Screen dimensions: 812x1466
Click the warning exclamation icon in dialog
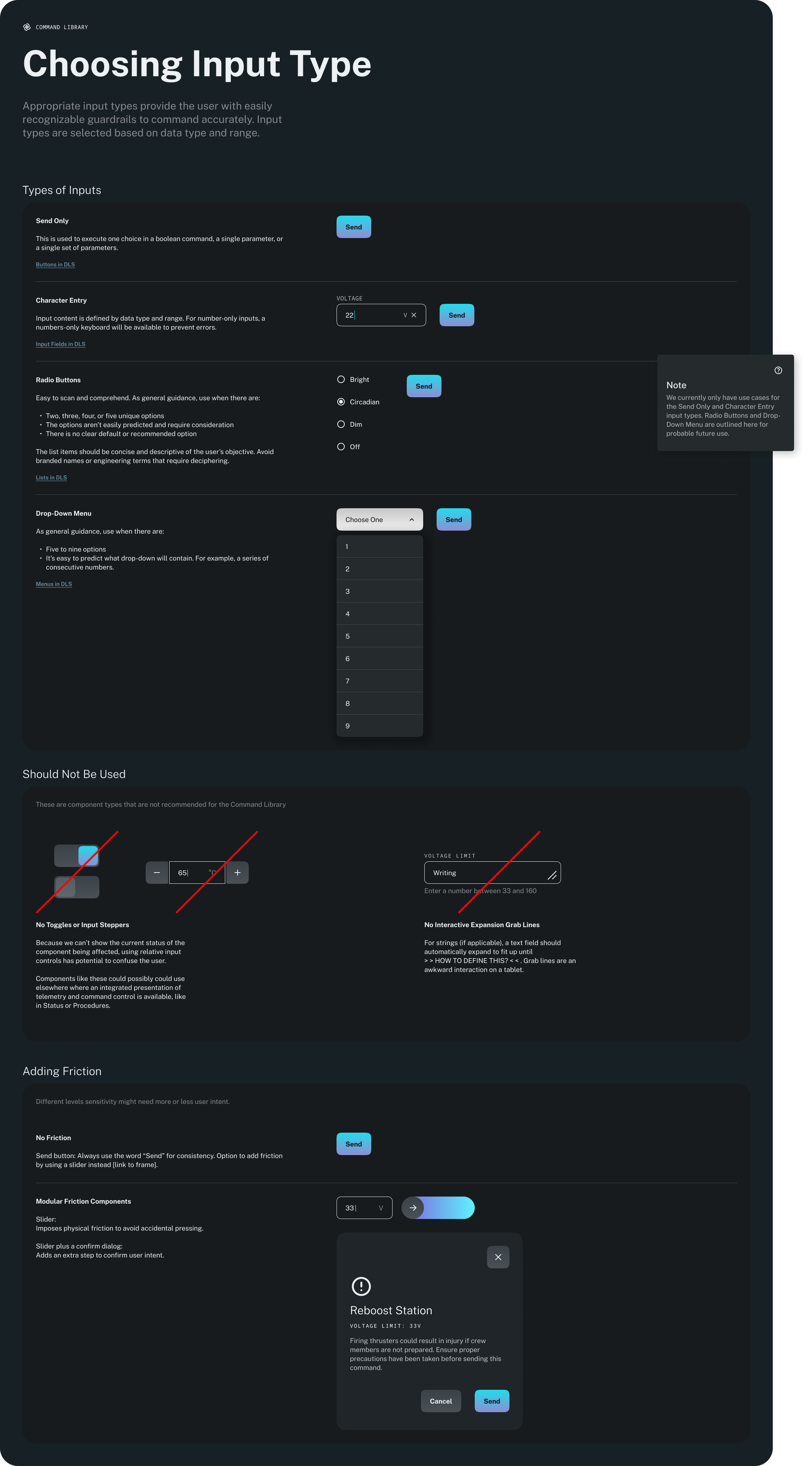(361, 1286)
